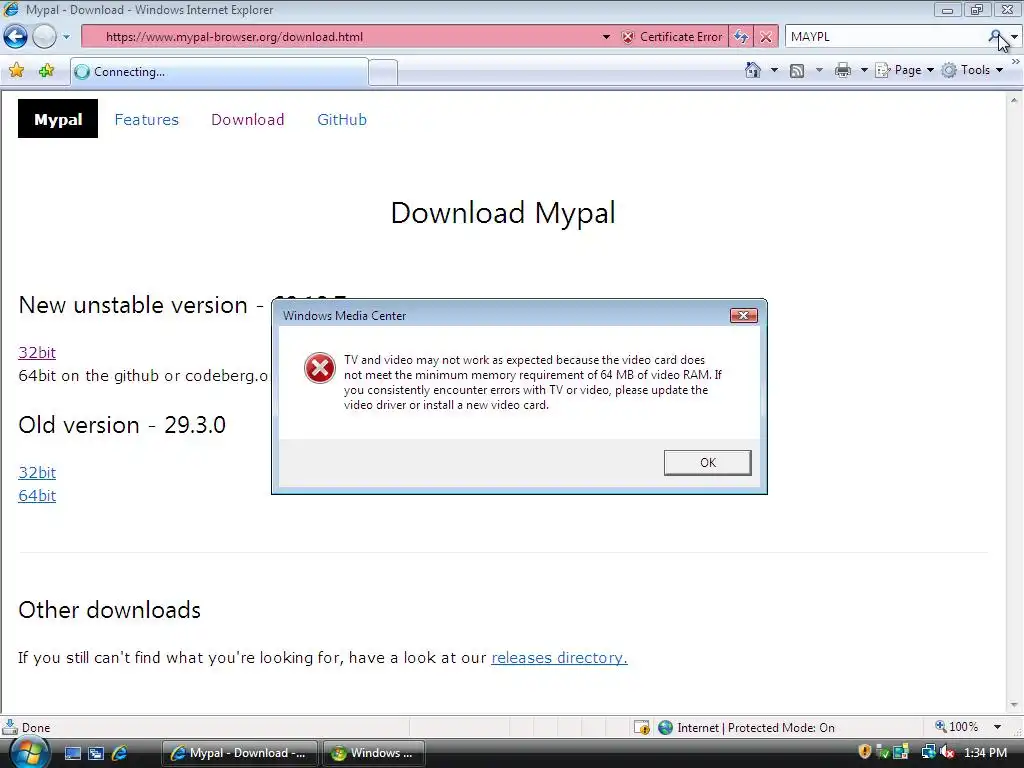The width and height of the screenshot is (1024, 768).
Task: Select the Connecting... browser tab
Action: click(x=219, y=72)
